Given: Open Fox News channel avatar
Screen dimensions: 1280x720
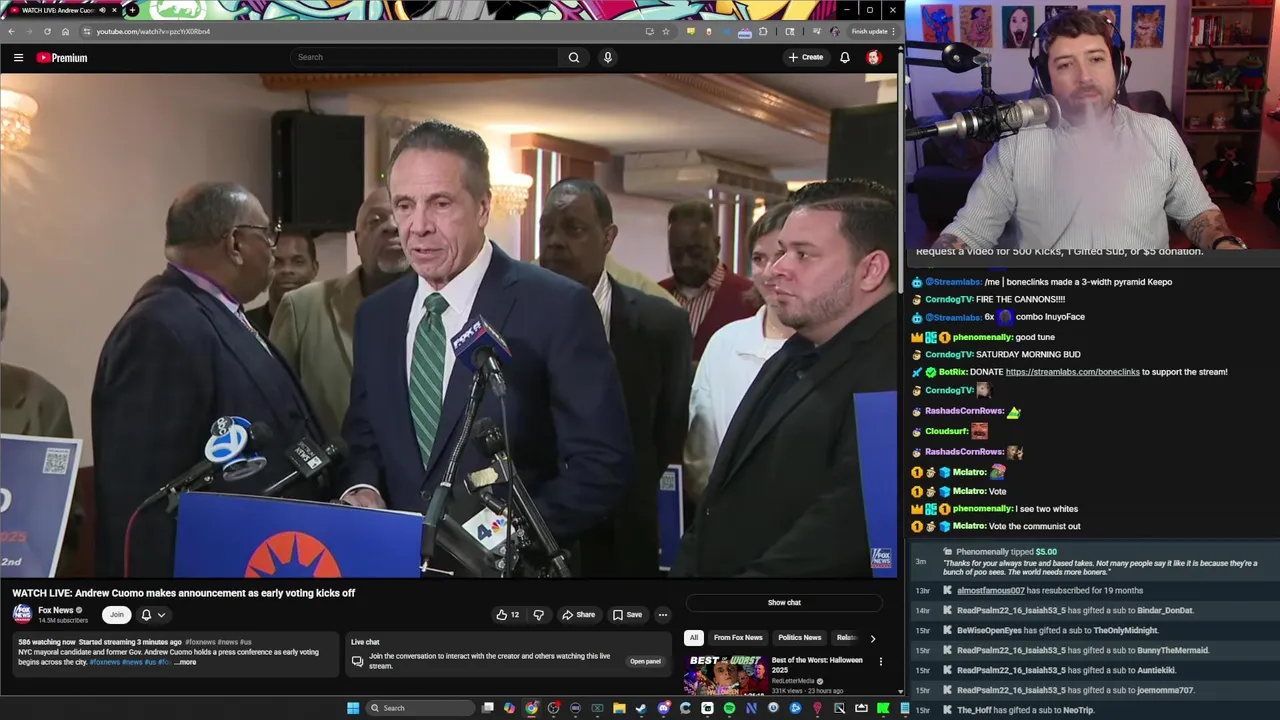Looking at the screenshot, I should click(x=22, y=614).
